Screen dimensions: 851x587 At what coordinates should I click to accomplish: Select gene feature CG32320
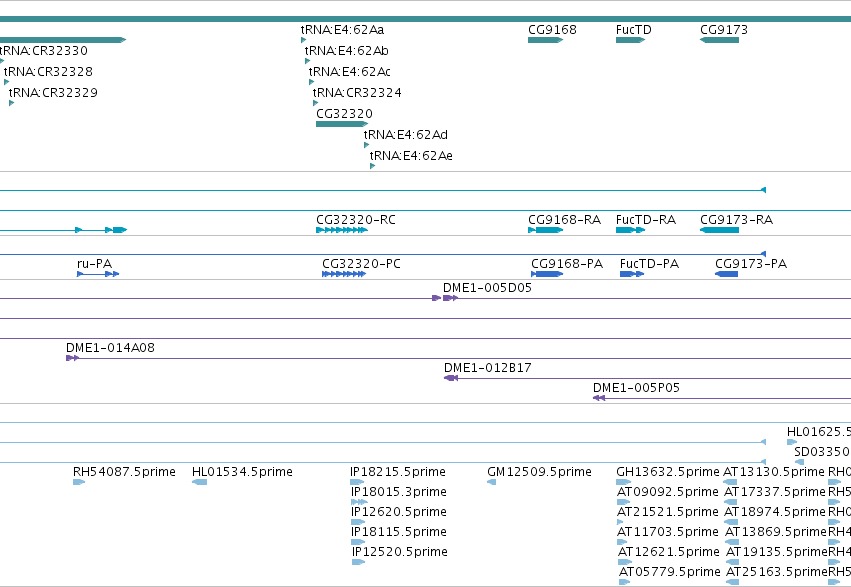(x=342, y=124)
